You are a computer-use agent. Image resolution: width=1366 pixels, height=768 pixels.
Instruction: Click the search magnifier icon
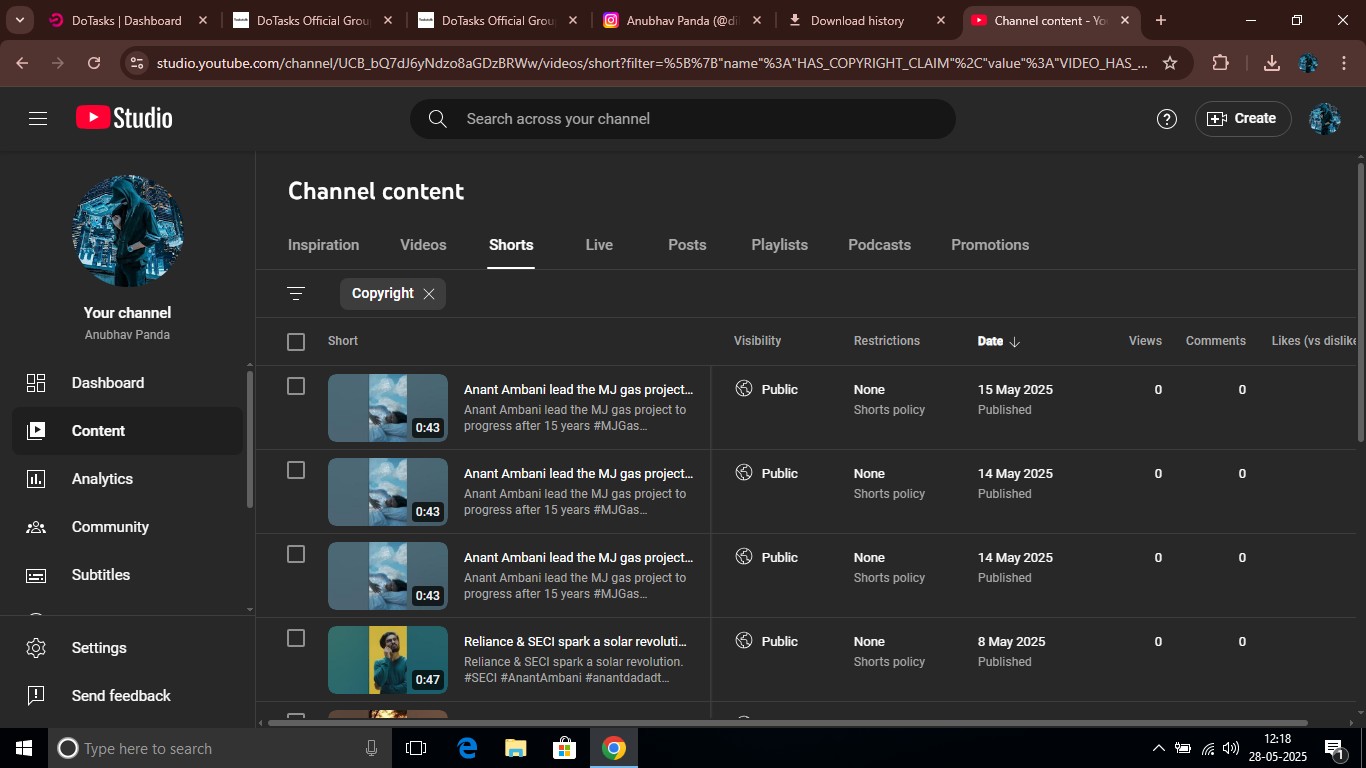click(437, 119)
